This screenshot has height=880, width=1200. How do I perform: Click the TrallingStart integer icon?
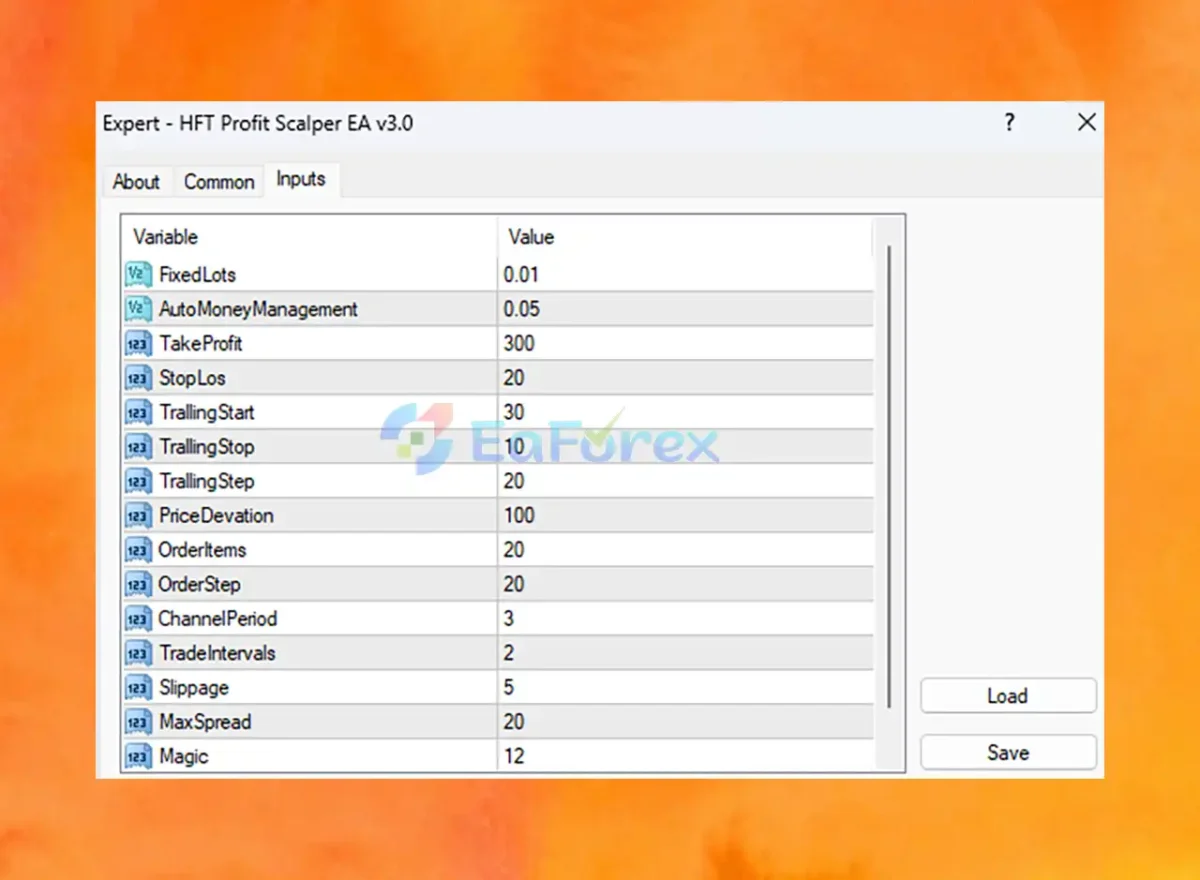coord(138,412)
